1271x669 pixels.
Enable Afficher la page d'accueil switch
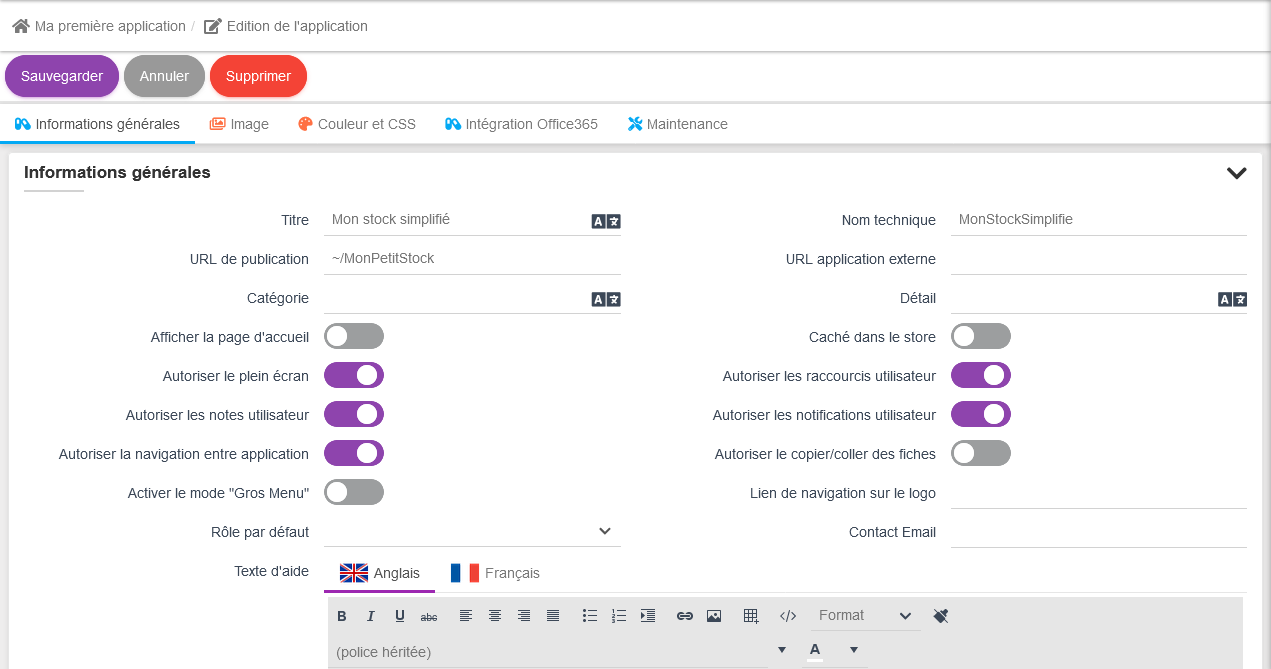coord(354,336)
